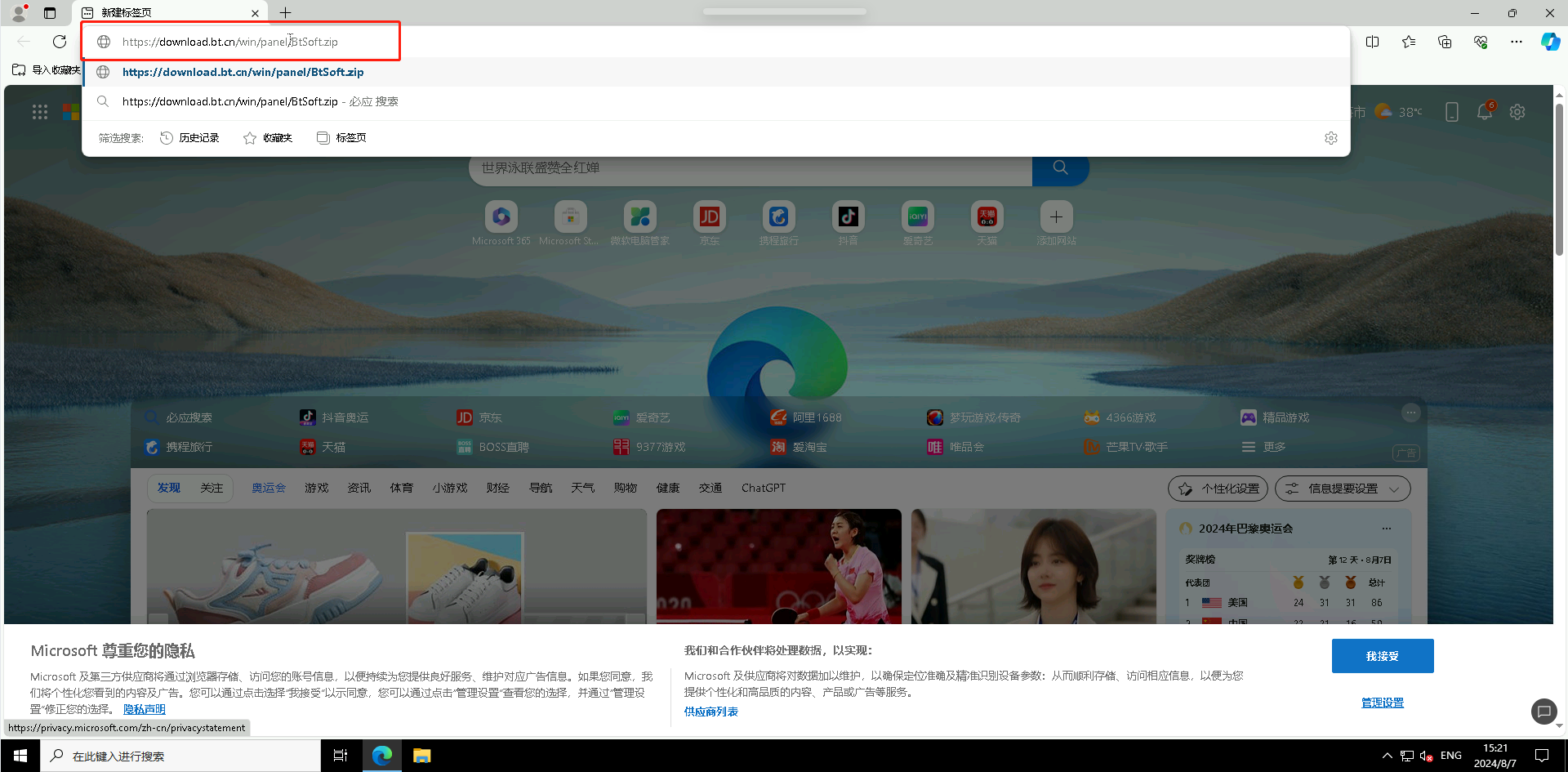Open Microsoft 365 quick link
This screenshot has width=1568, height=772.
(501, 223)
